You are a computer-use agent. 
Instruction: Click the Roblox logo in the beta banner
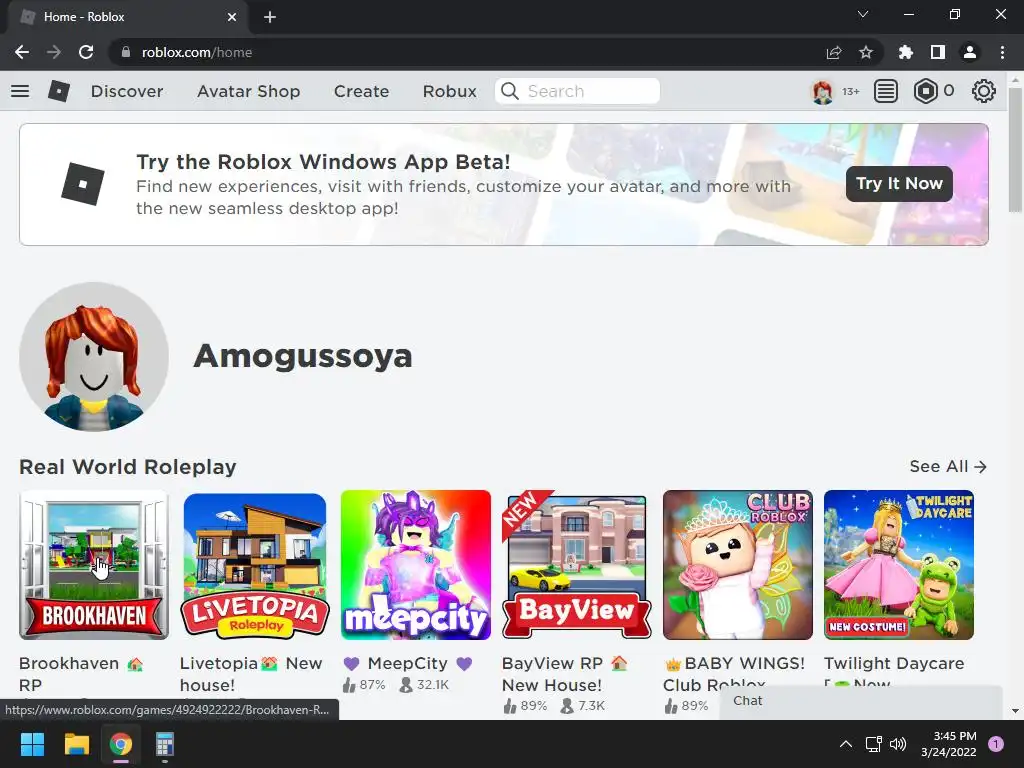[83, 184]
